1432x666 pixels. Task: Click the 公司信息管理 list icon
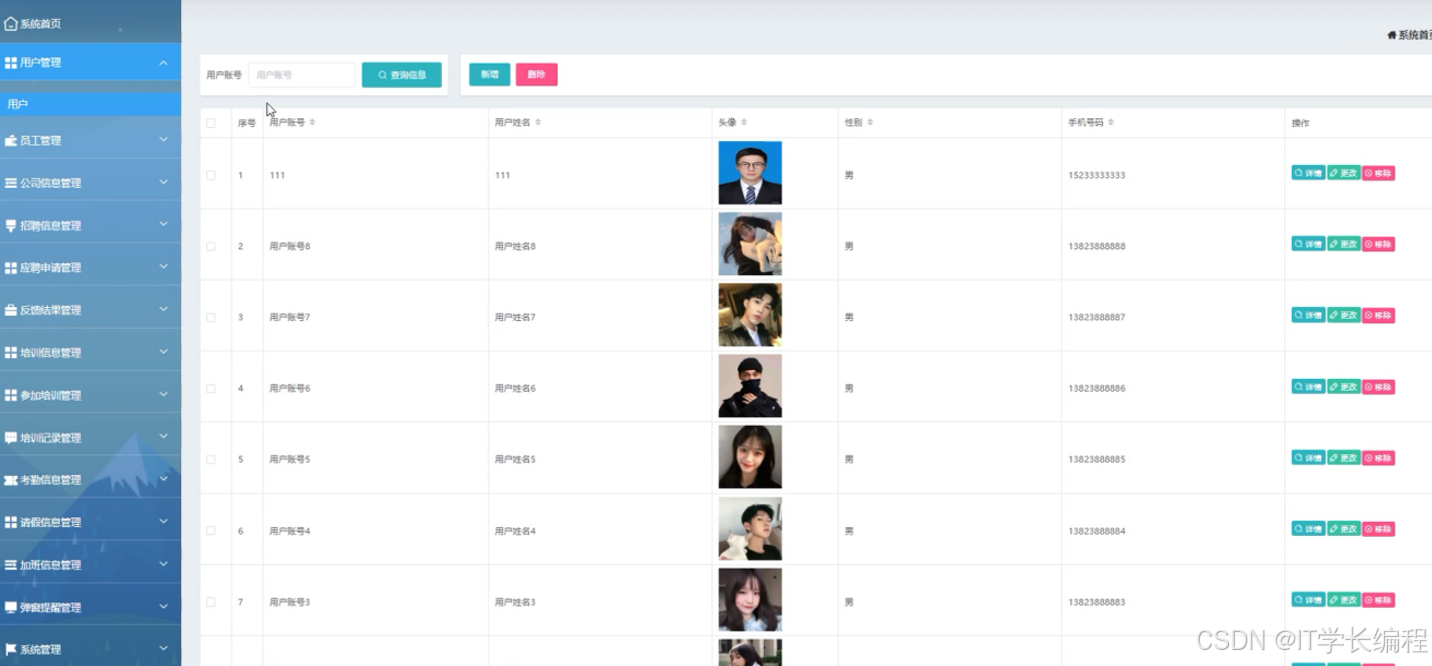pyautogui.click(x=11, y=183)
